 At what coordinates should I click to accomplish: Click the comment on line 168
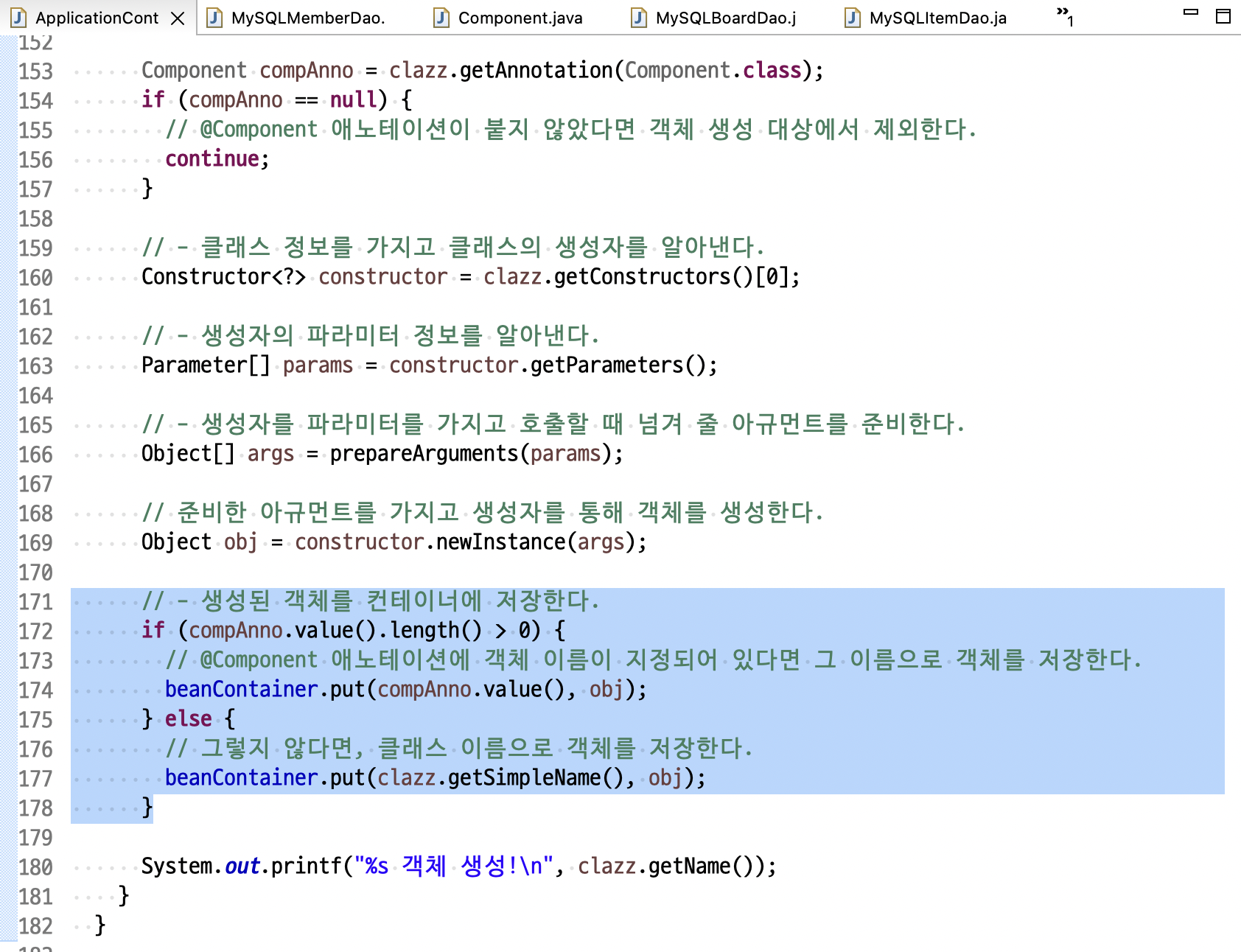(x=483, y=513)
